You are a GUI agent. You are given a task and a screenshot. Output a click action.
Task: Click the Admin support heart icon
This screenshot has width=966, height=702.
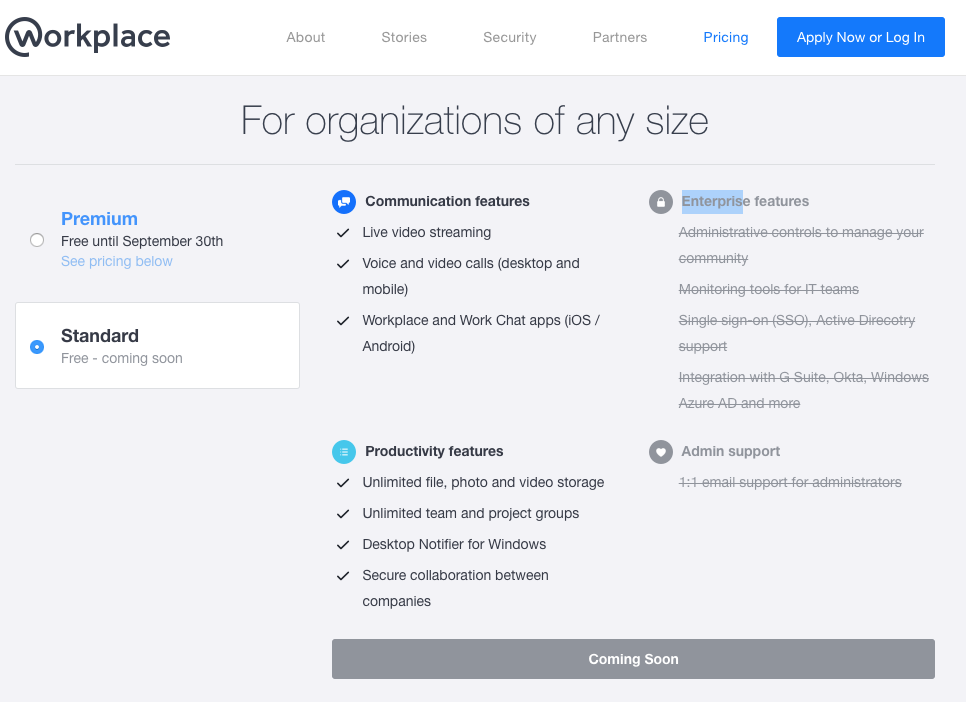660,452
